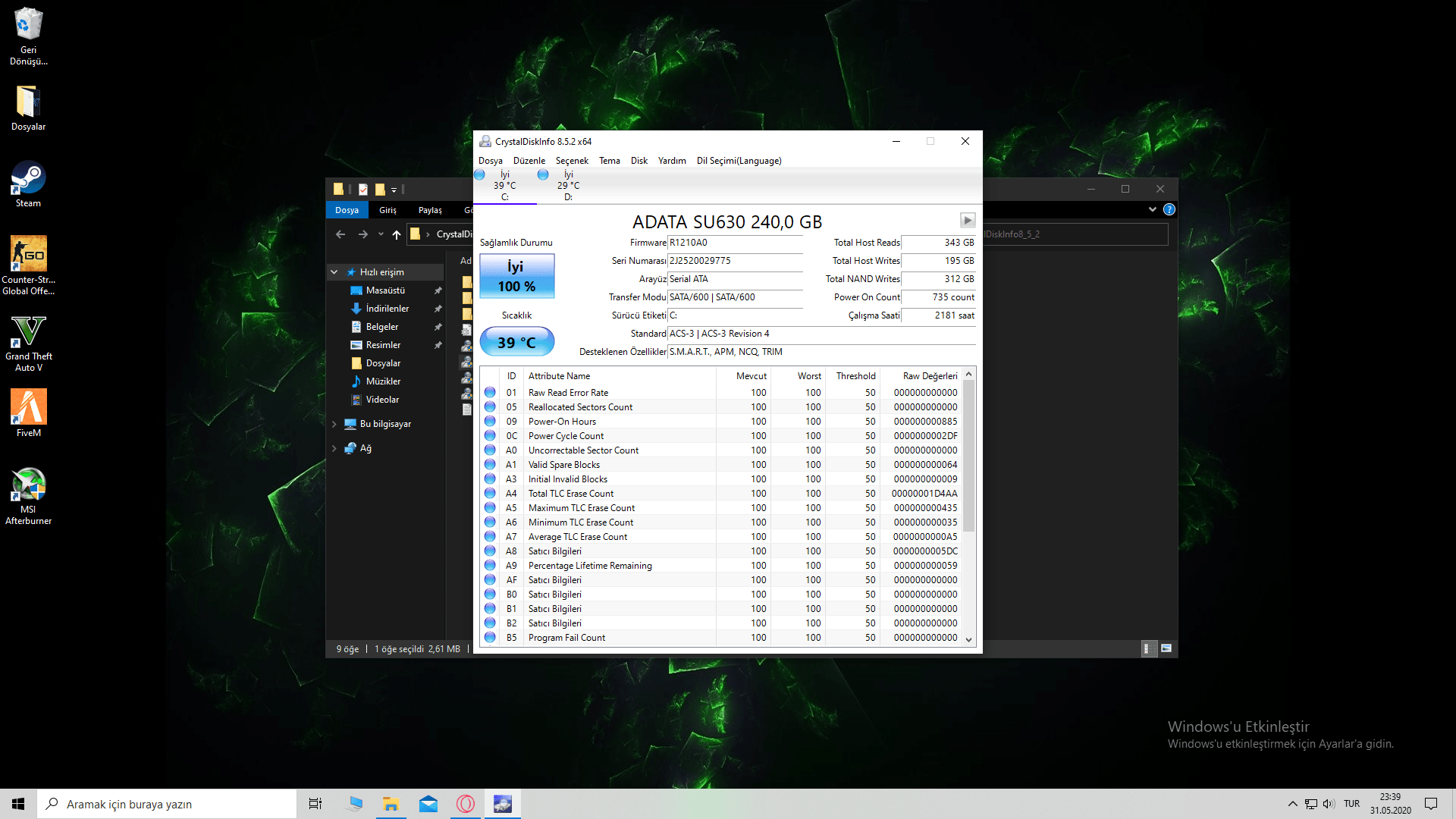The width and height of the screenshot is (1456, 819).
Task: Open the Disk menu
Action: [639, 161]
